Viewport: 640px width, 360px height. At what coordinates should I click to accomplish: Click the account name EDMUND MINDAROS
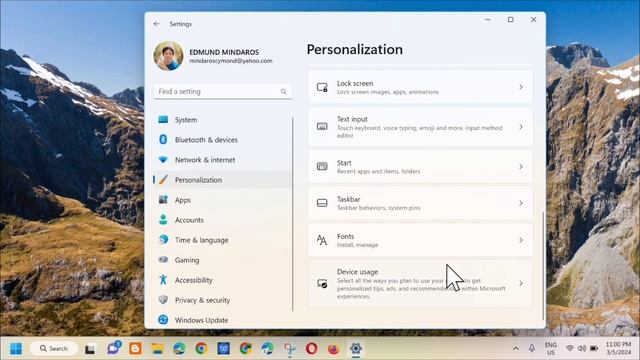224,52
